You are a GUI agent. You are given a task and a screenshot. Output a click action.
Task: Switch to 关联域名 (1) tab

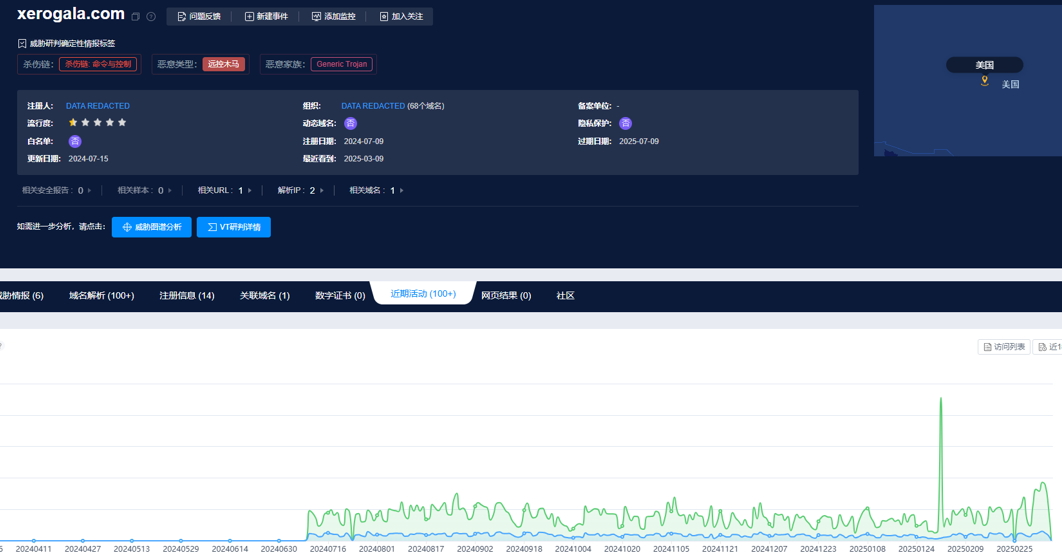click(265, 295)
